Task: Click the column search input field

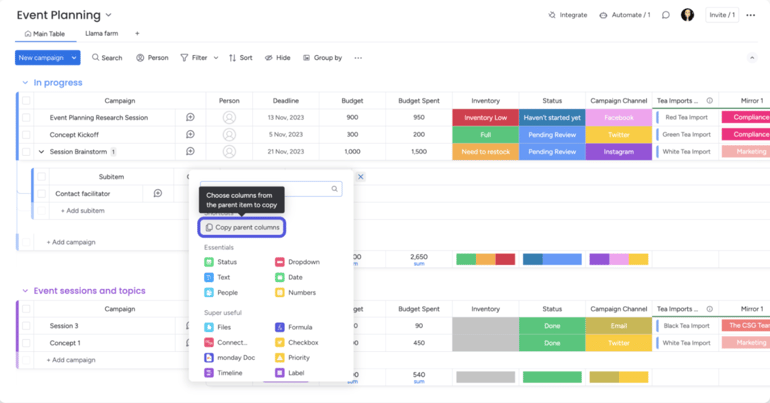Action: [271, 189]
